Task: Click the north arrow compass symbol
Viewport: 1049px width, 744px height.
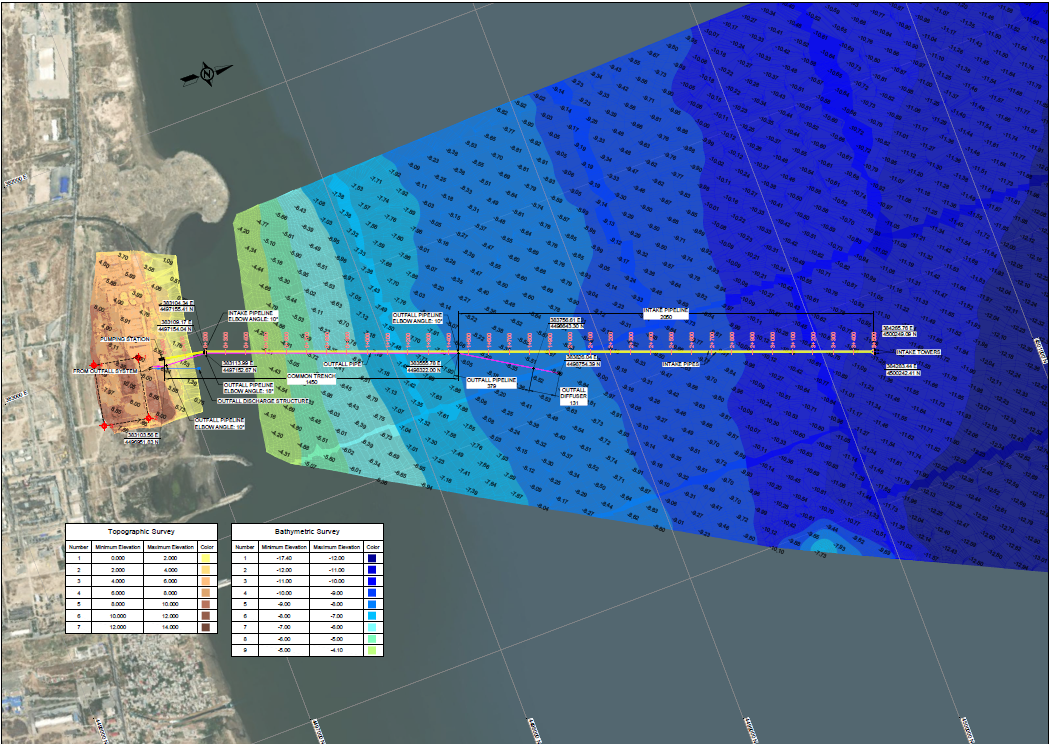Action: pos(204,75)
